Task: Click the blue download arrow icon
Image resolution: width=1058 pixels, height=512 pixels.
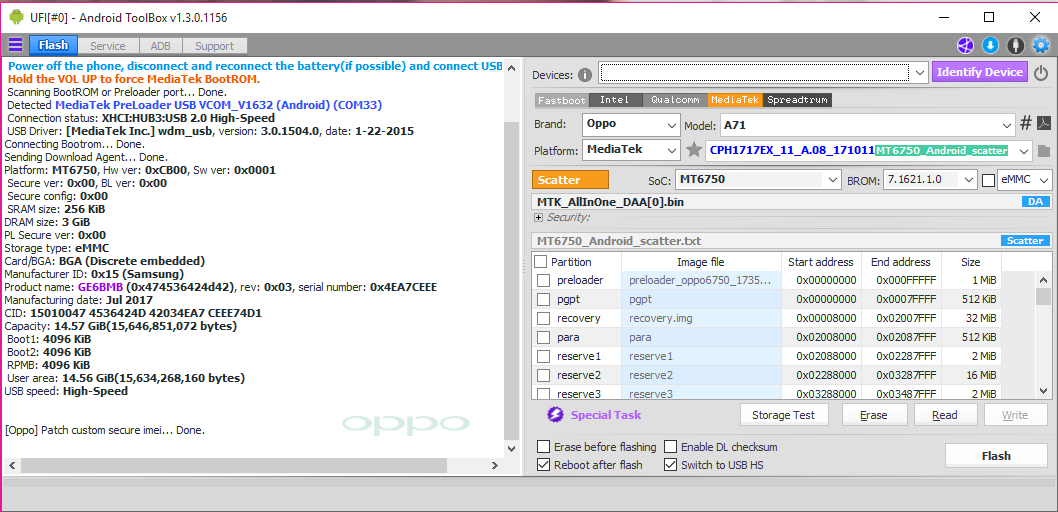Action: [x=990, y=45]
